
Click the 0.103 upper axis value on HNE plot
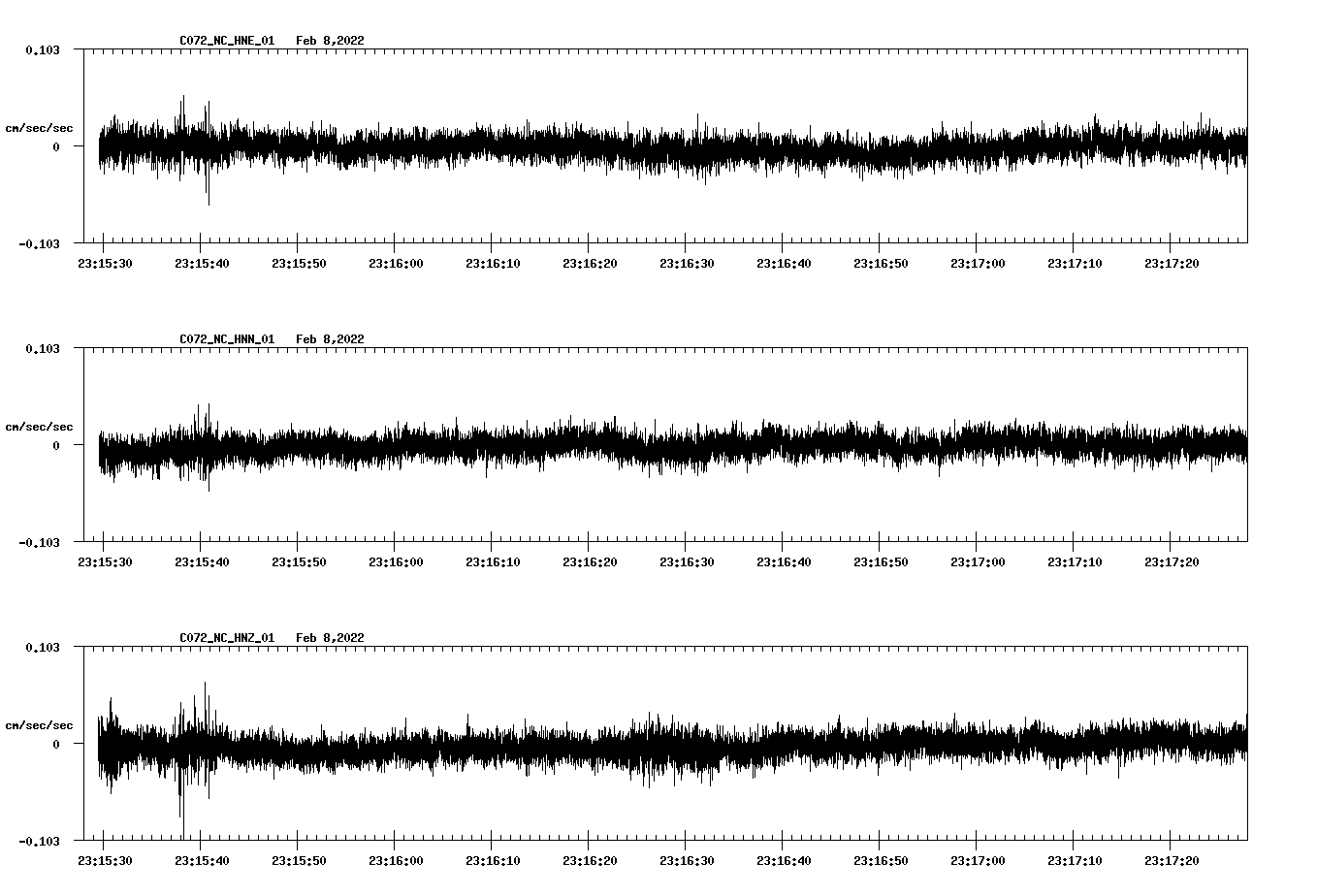[x=42, y=49]
